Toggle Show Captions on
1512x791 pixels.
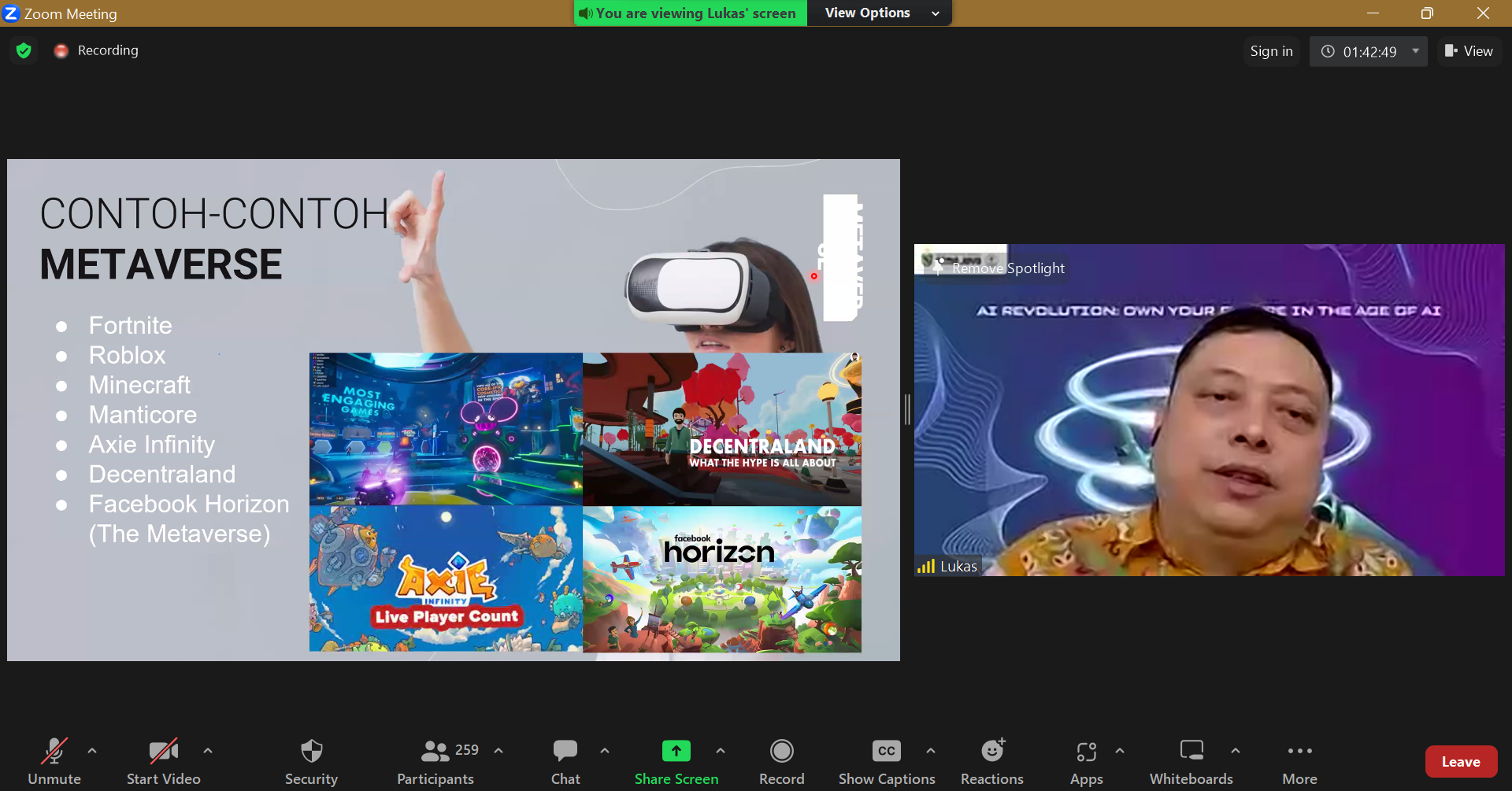(x=887, y=760)
